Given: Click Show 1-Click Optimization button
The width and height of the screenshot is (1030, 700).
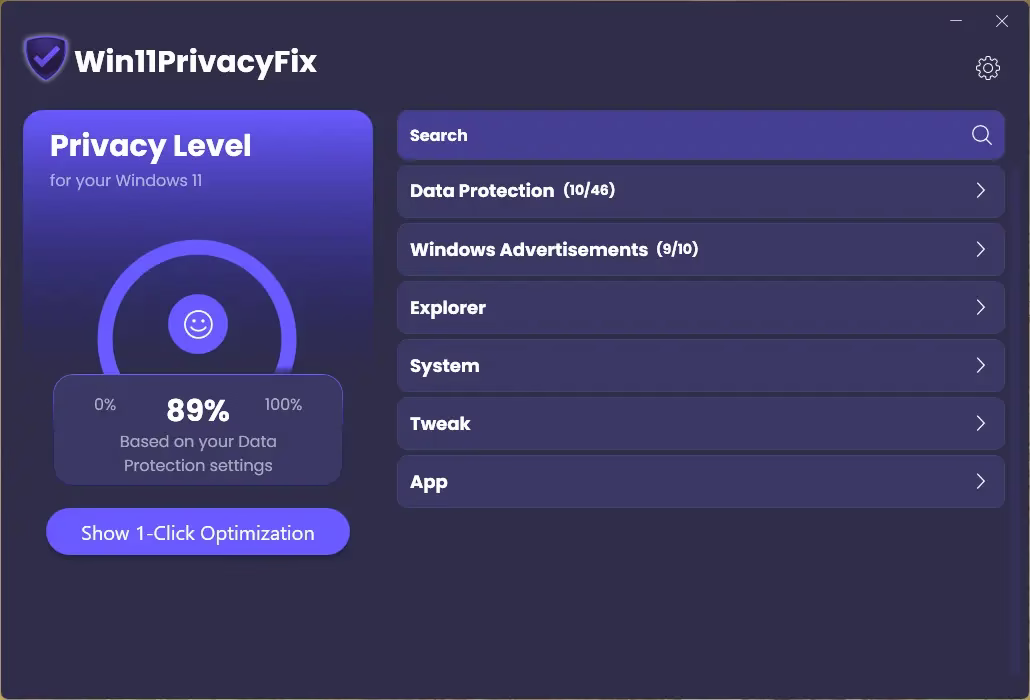Looking at the screenshot, I should (x=198, y=532).
